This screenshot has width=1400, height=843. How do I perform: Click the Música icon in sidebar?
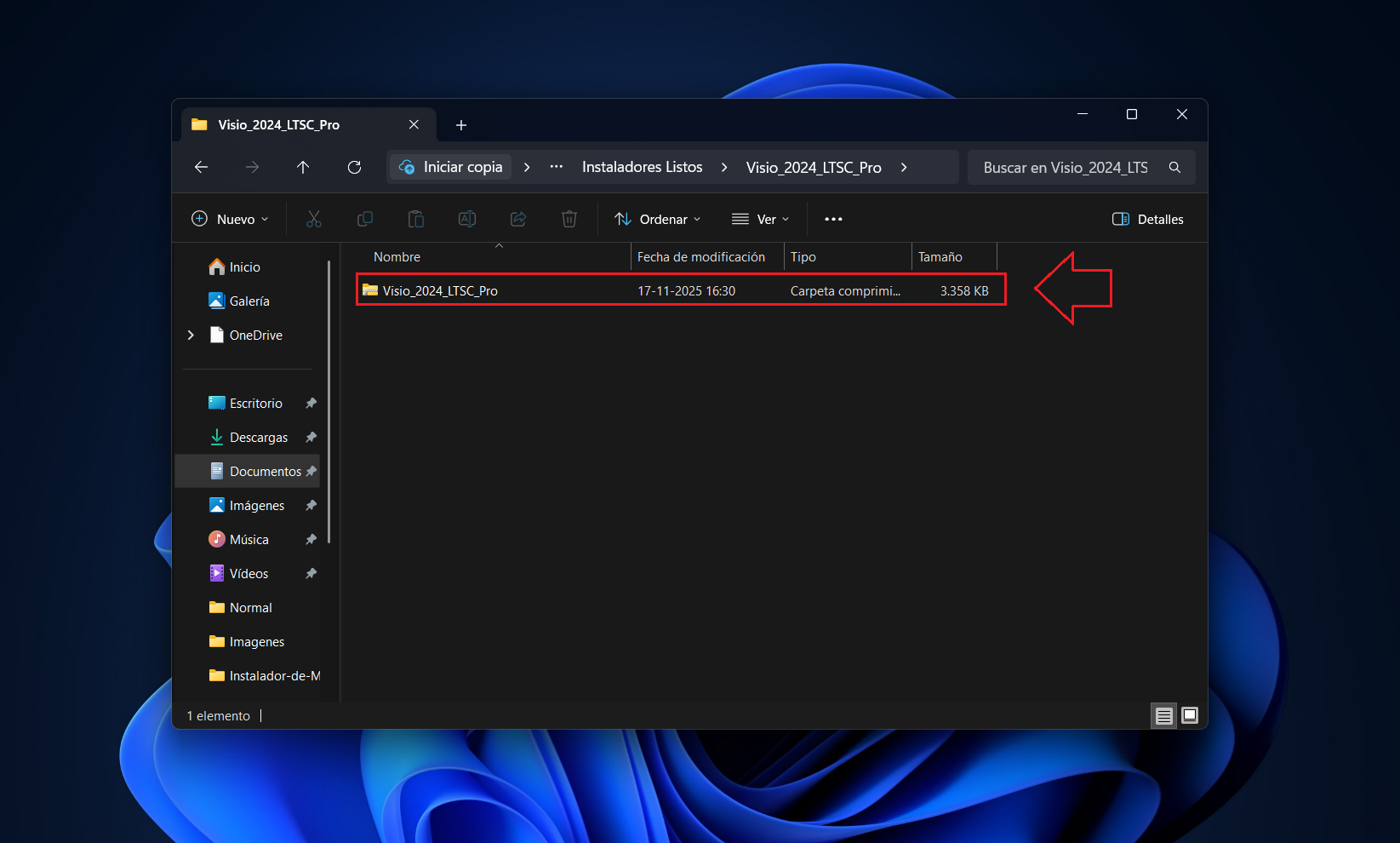click(217, 540)
